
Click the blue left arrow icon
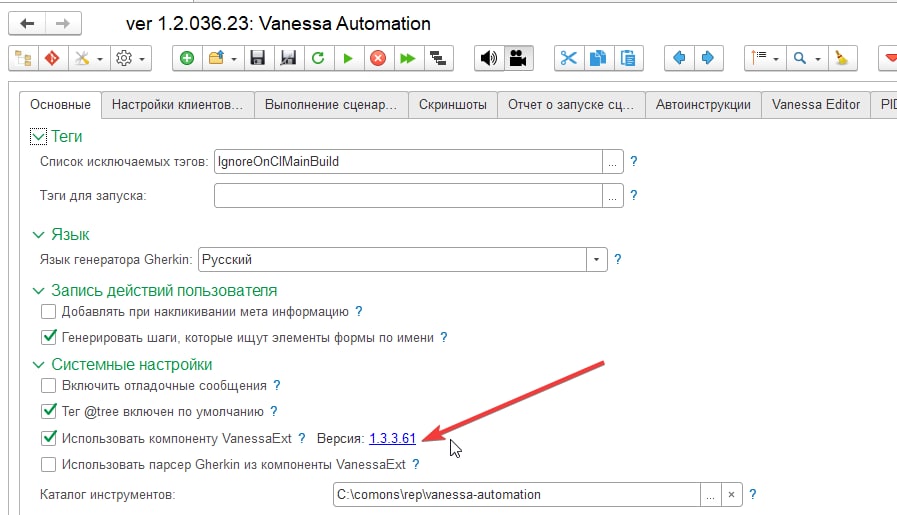pos(679,58)
